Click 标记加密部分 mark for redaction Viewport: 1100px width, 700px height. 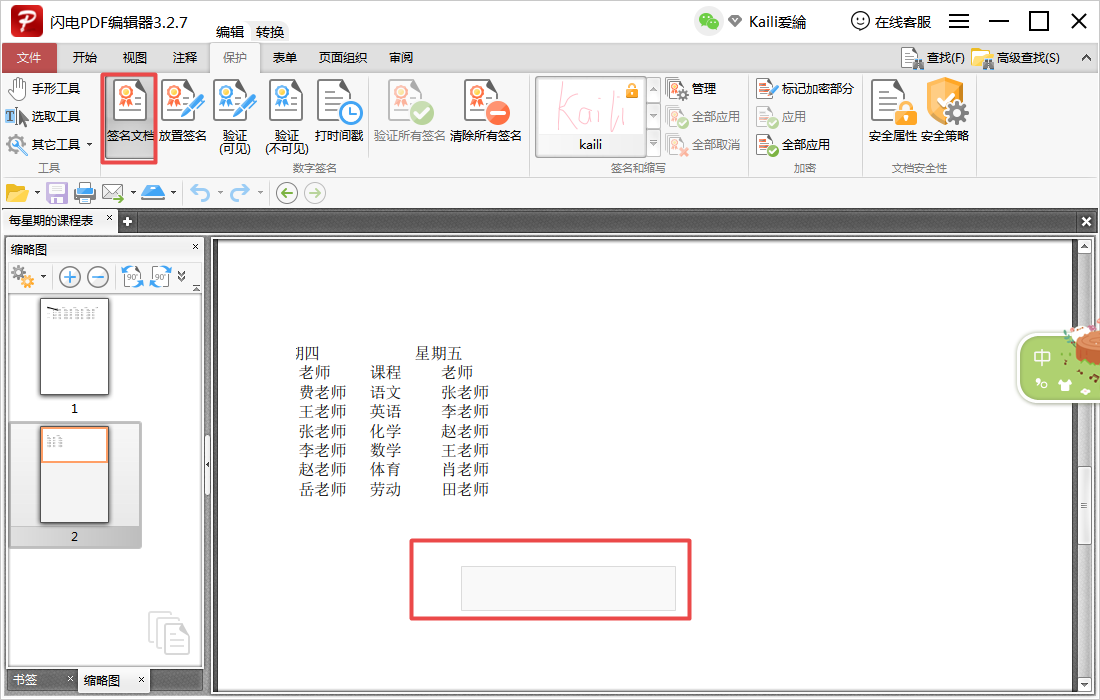(805, 89)
